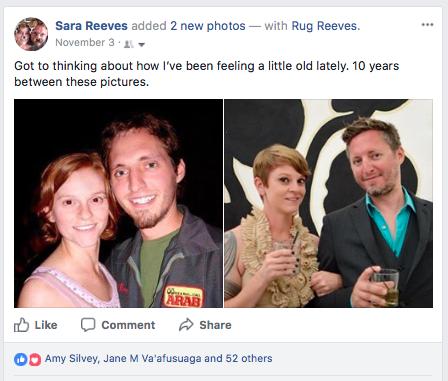Click the Like thumbs-up icon
This screenshot has height=381, width=448.
[x=21, y=325]
